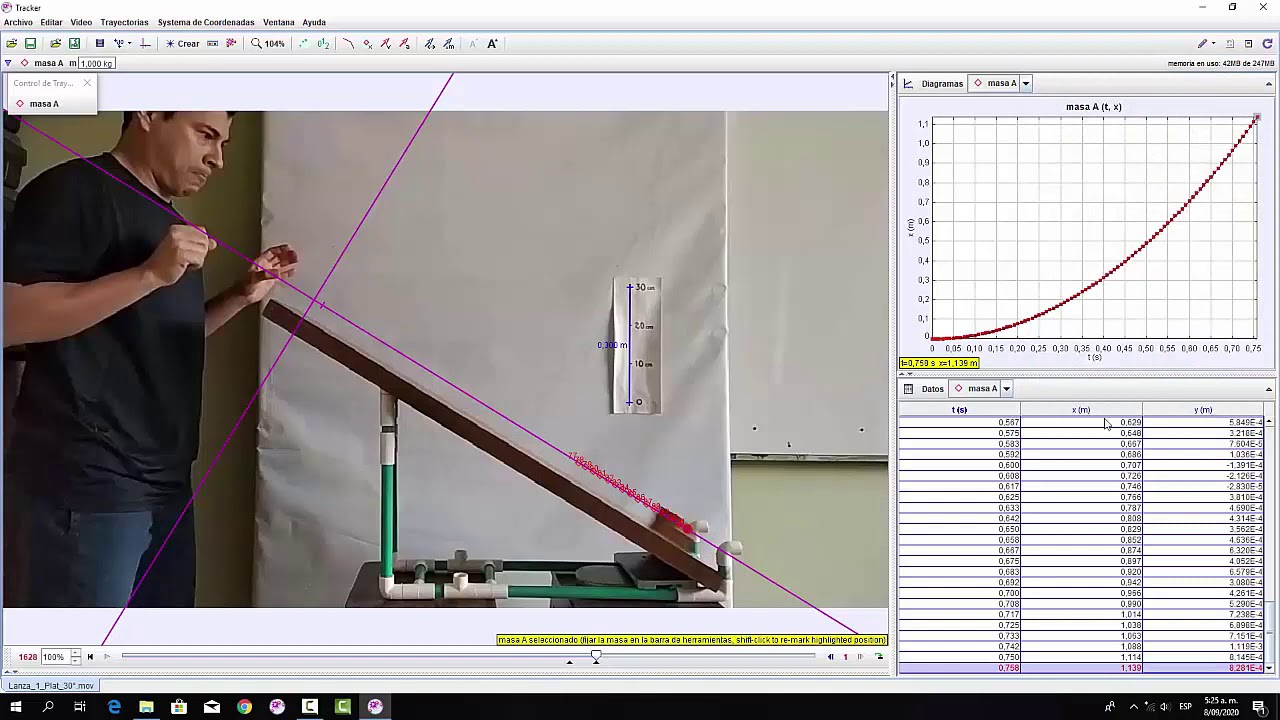Click the video frame slider thumb
1280x720 pixels.
tap(596, 657)
